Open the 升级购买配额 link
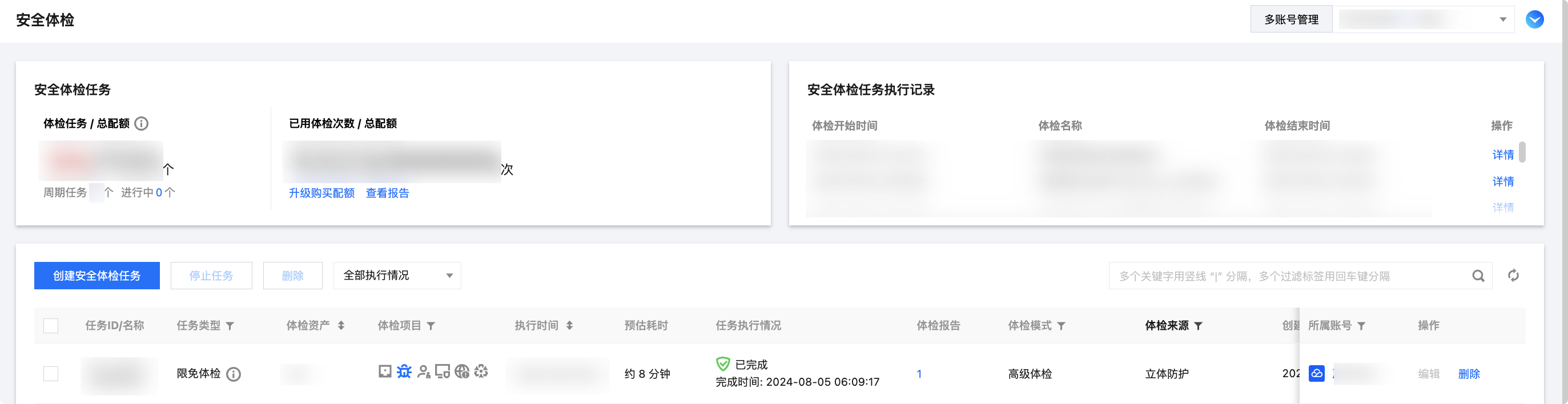Image resolution: width=1568 pixels, height=404 pixels. [321, 193]
